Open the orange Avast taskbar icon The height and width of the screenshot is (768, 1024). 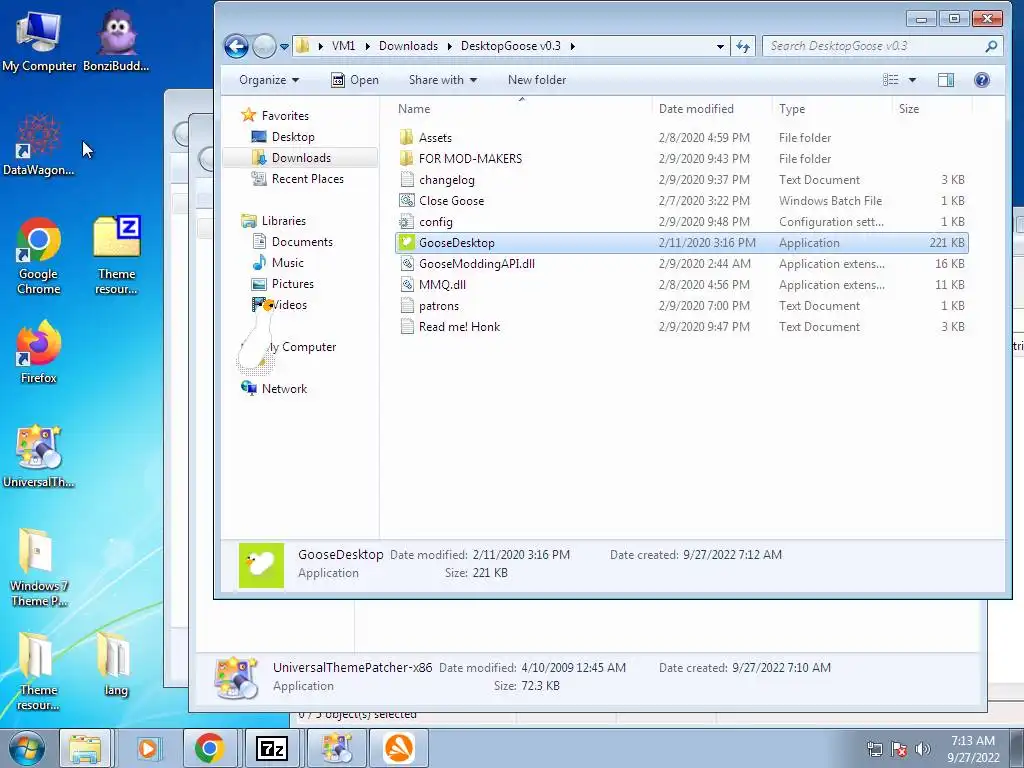coord(399,748)
